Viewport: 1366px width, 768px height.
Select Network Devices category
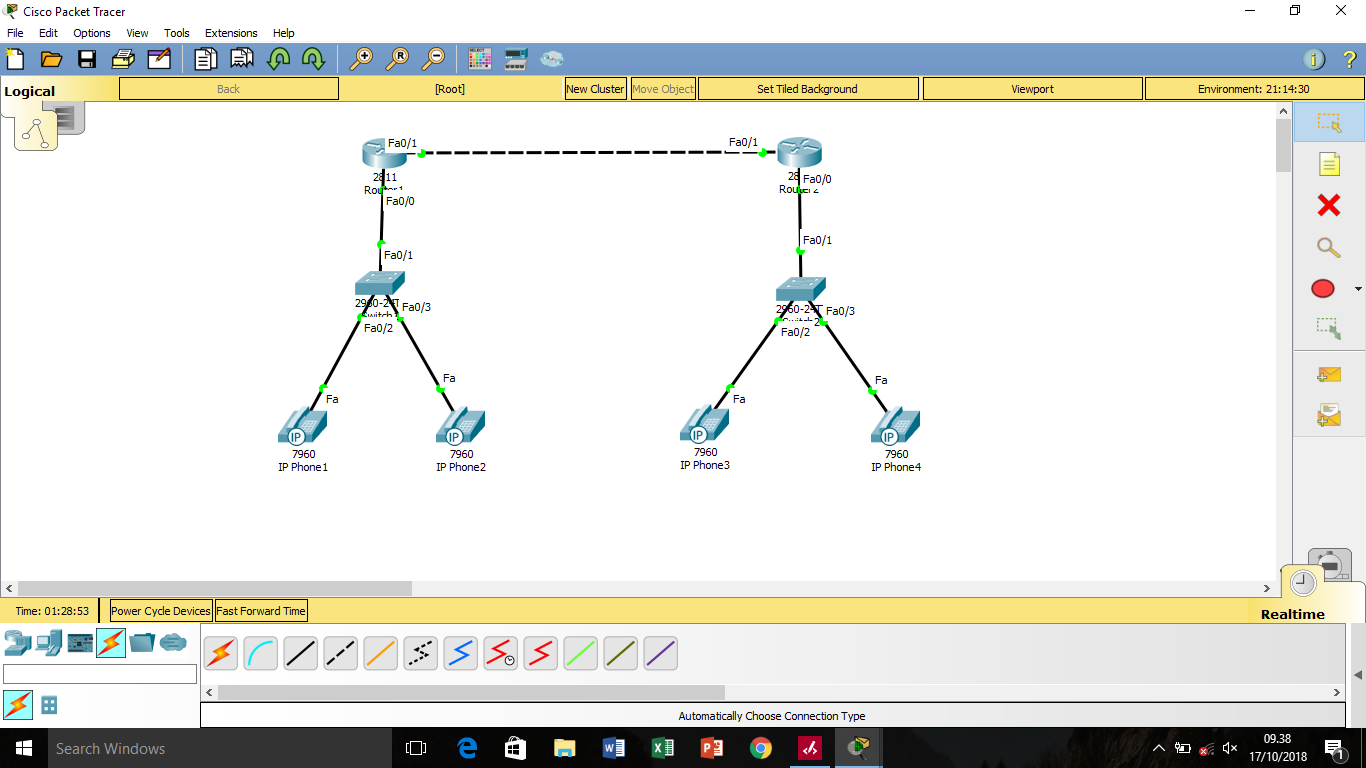[17, 643]
